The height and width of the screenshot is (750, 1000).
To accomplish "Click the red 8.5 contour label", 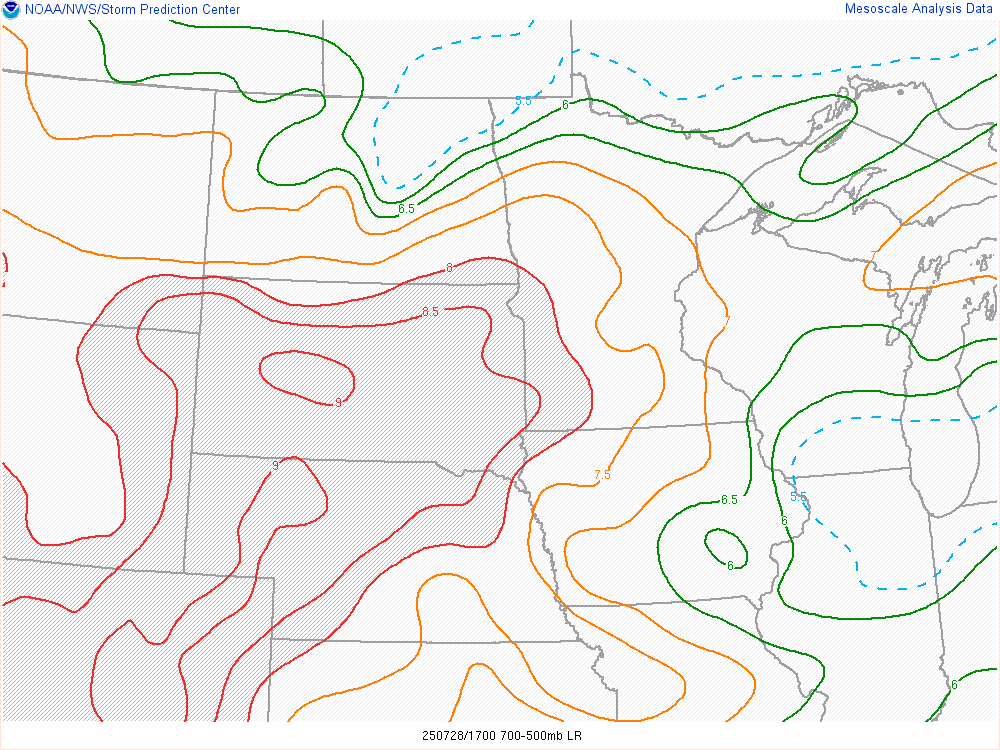I will point(430,312).
